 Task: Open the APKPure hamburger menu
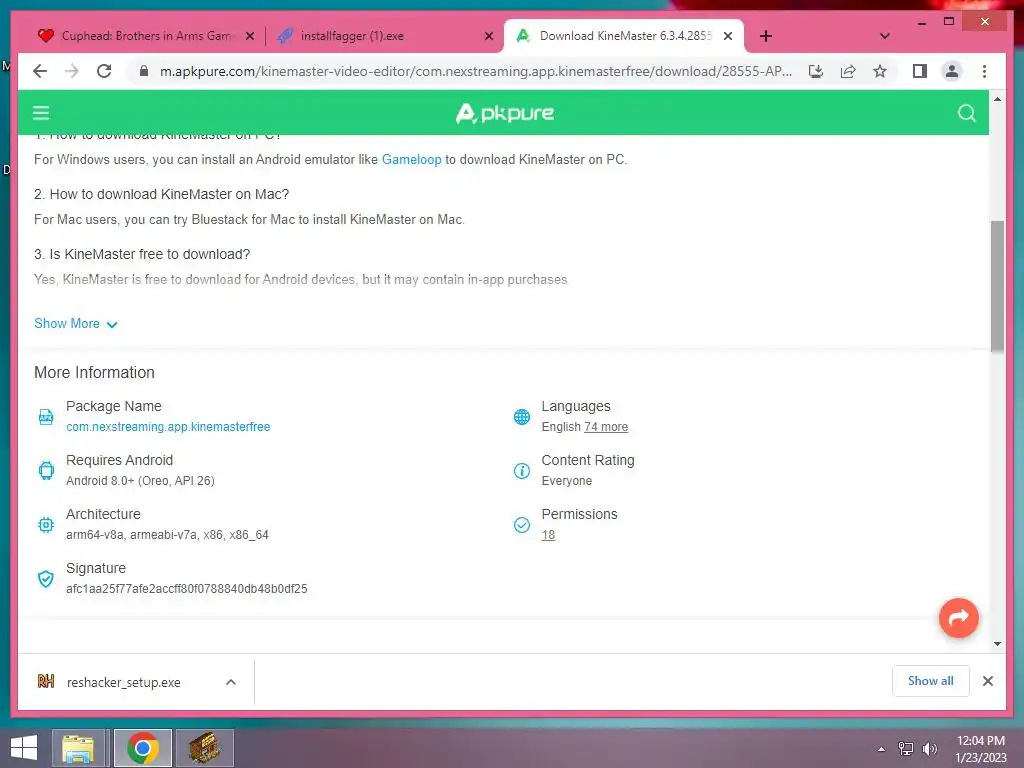click(41, 113)
